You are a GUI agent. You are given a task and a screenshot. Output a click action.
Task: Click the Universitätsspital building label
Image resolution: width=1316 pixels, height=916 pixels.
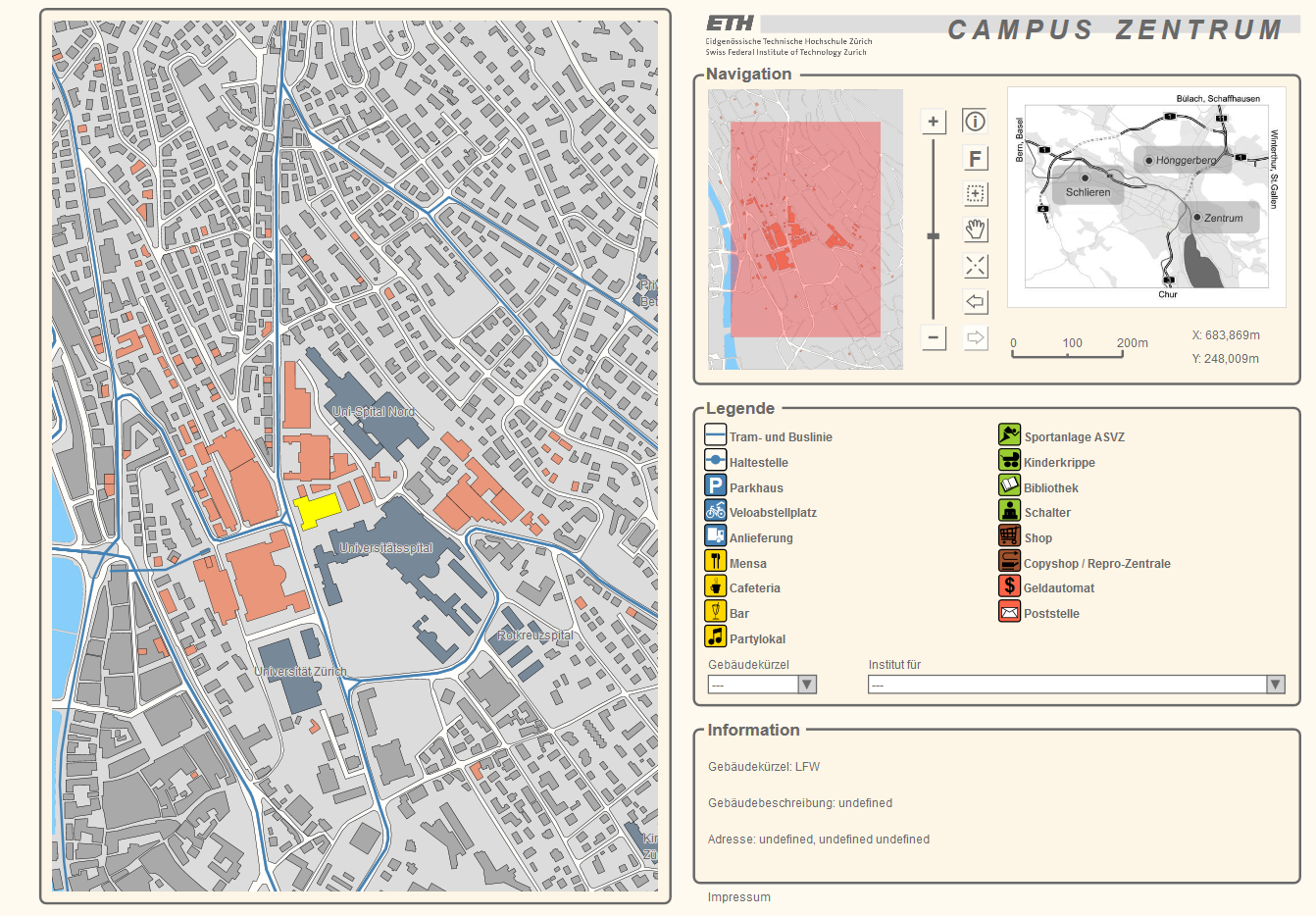(x=385, y=548)
